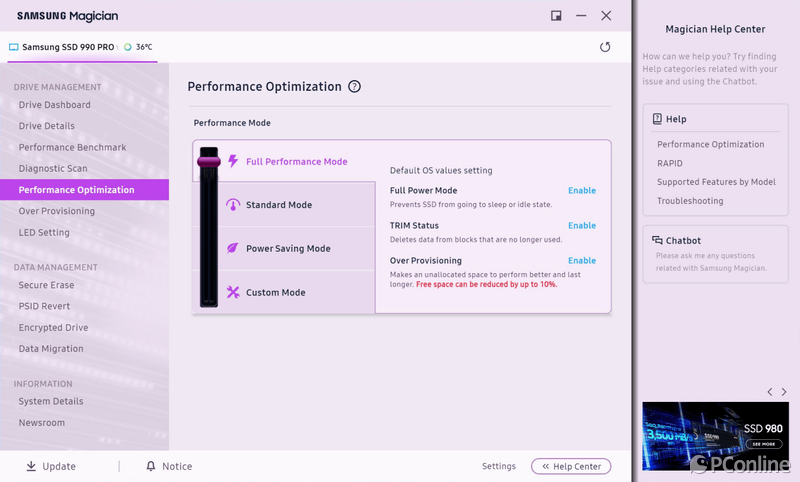
Task: Toggle the compact window mode icon
Action: 556,16
